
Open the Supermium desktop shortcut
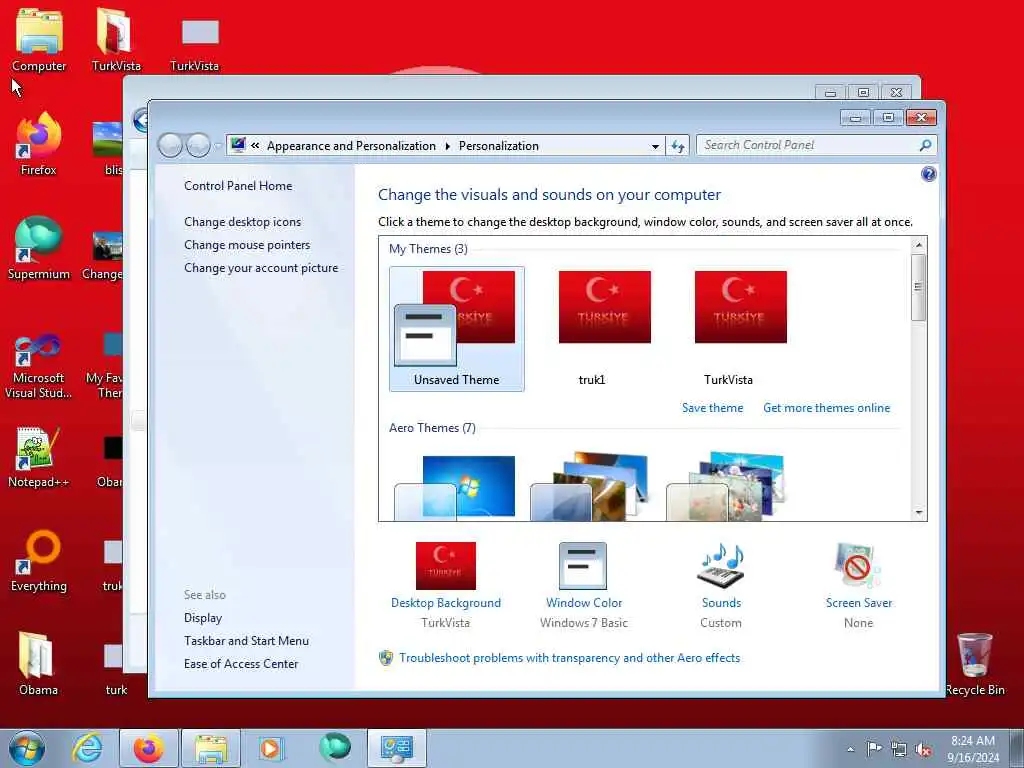pyautogui.click(x=39, y=248)
